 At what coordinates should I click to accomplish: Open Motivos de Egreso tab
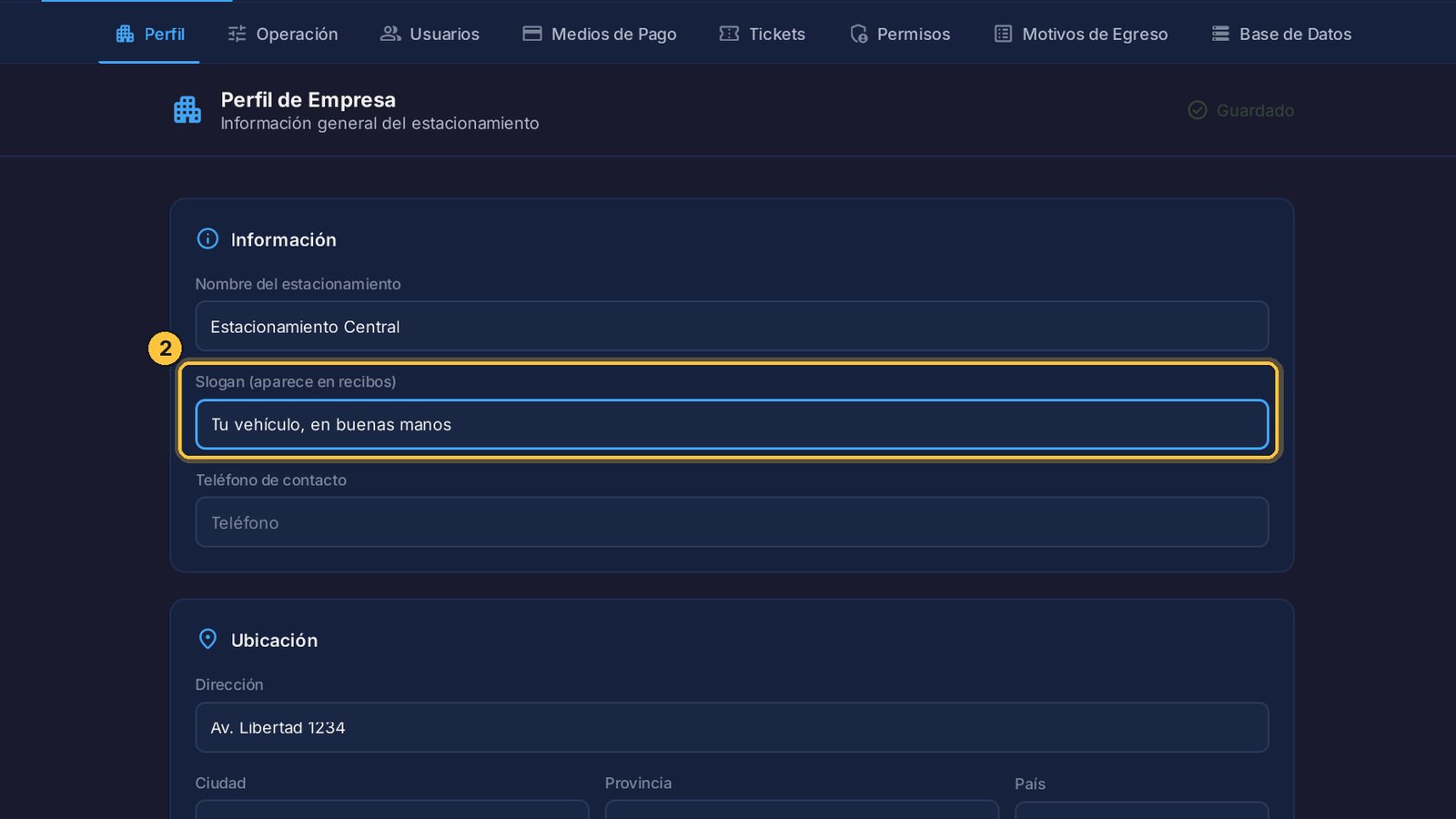pyautogui.click(x=1080, y=34)
